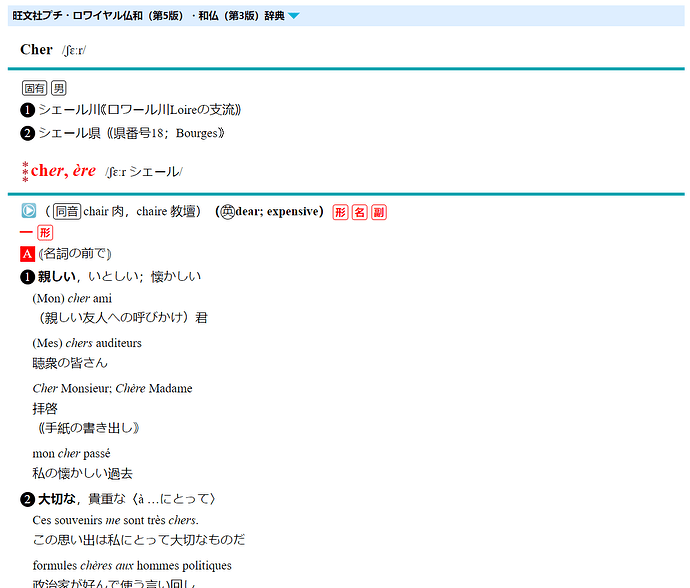Click the homophone 'chaire 教壇'
Image resolution: width=690 pixels, height=588 pixels.
pyautogui.click(x=166, y=212)
